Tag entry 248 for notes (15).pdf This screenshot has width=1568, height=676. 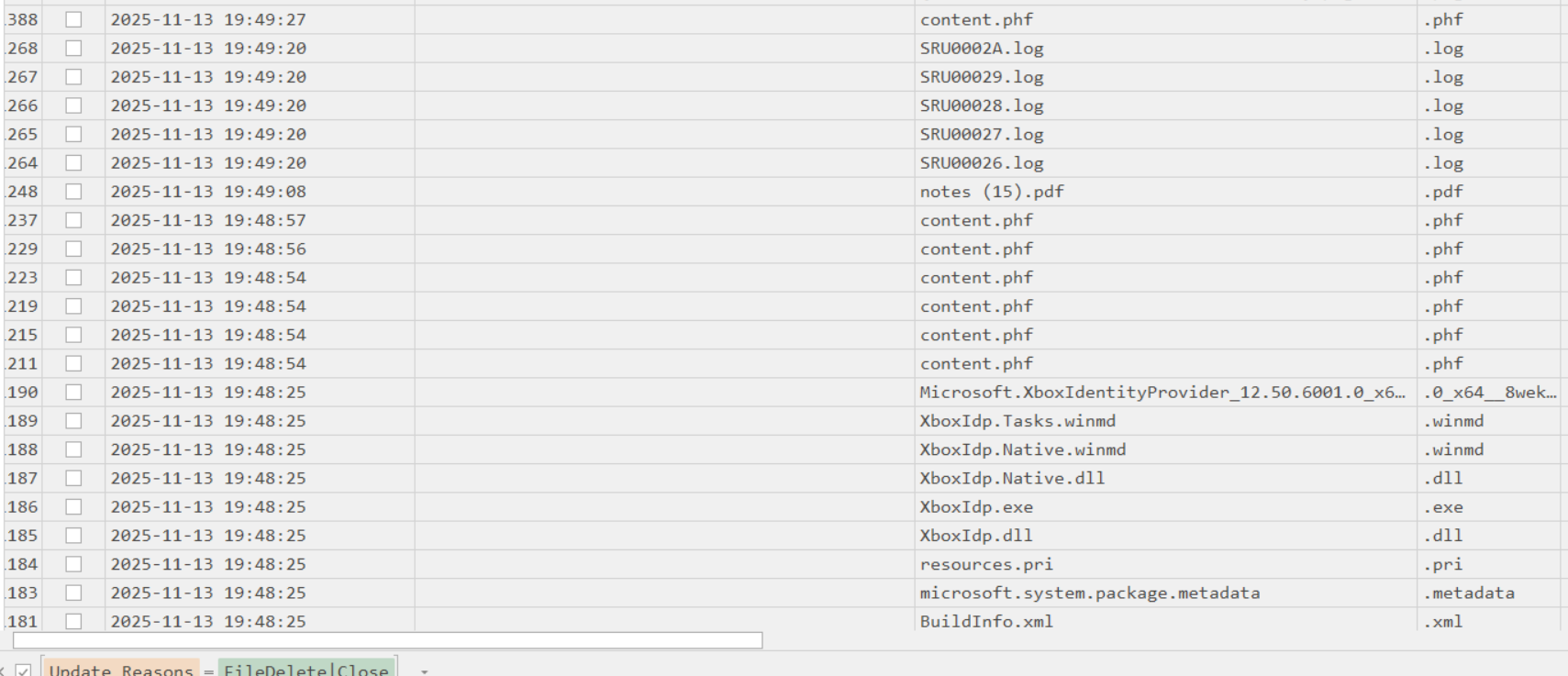pos(75,191)
